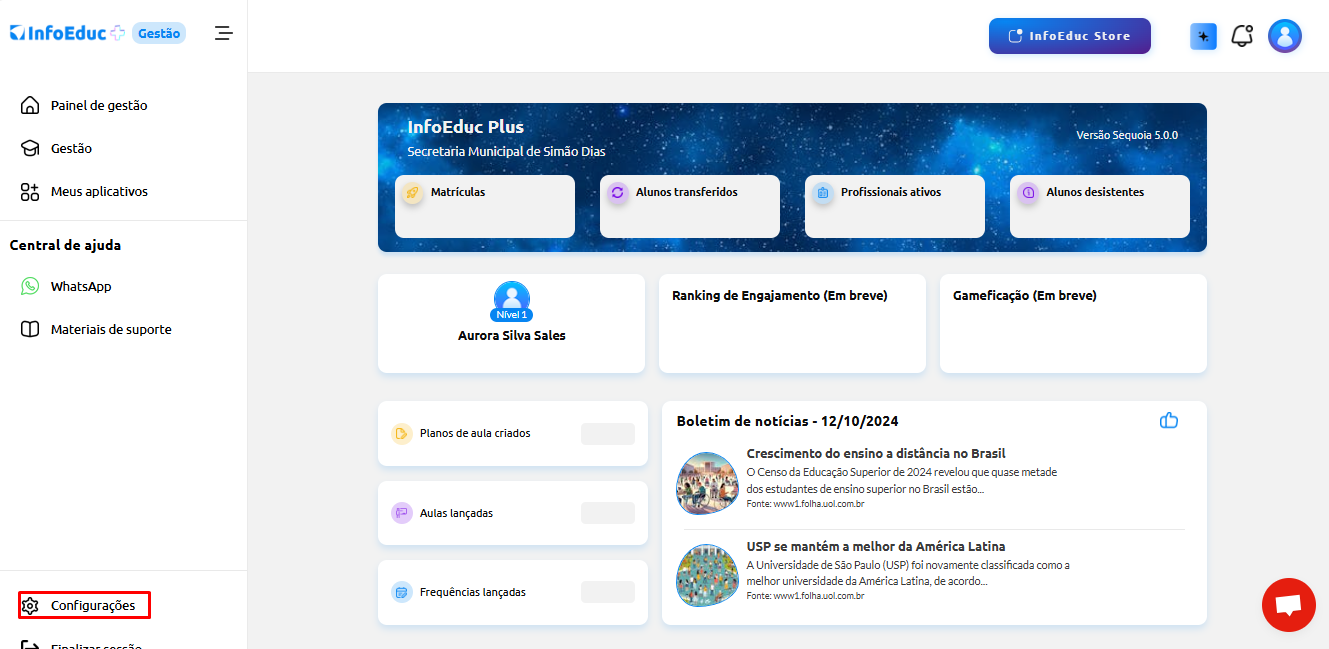Click the Gestão badge beside logo
Viewport: 1329px width, 649px height.
[159, 33]
